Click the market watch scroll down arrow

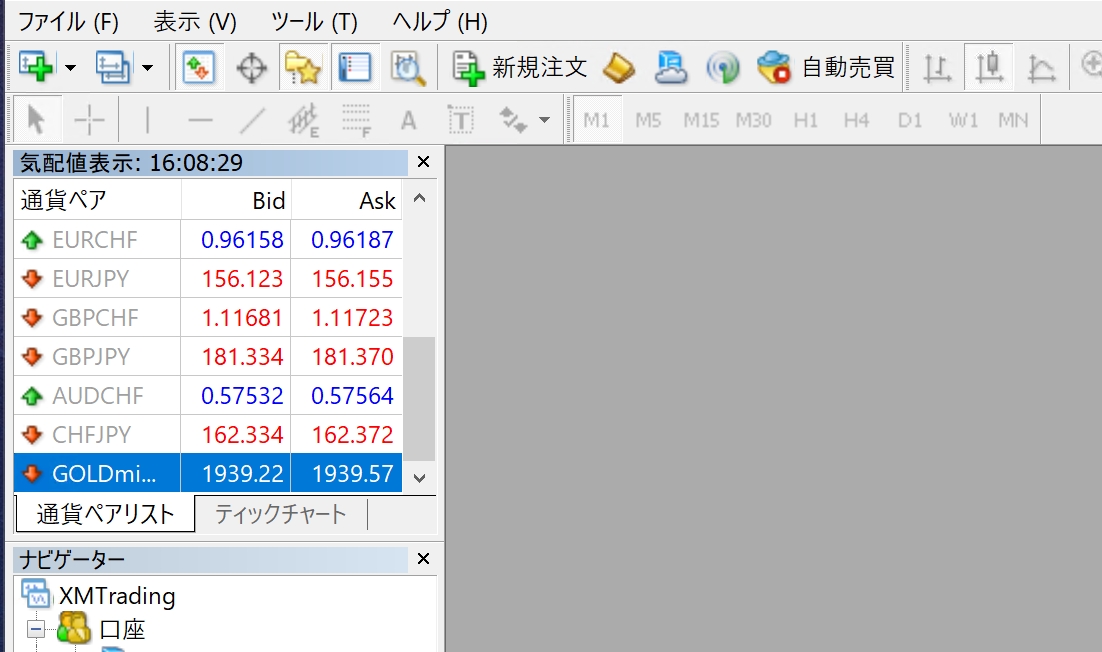(420, 478)
